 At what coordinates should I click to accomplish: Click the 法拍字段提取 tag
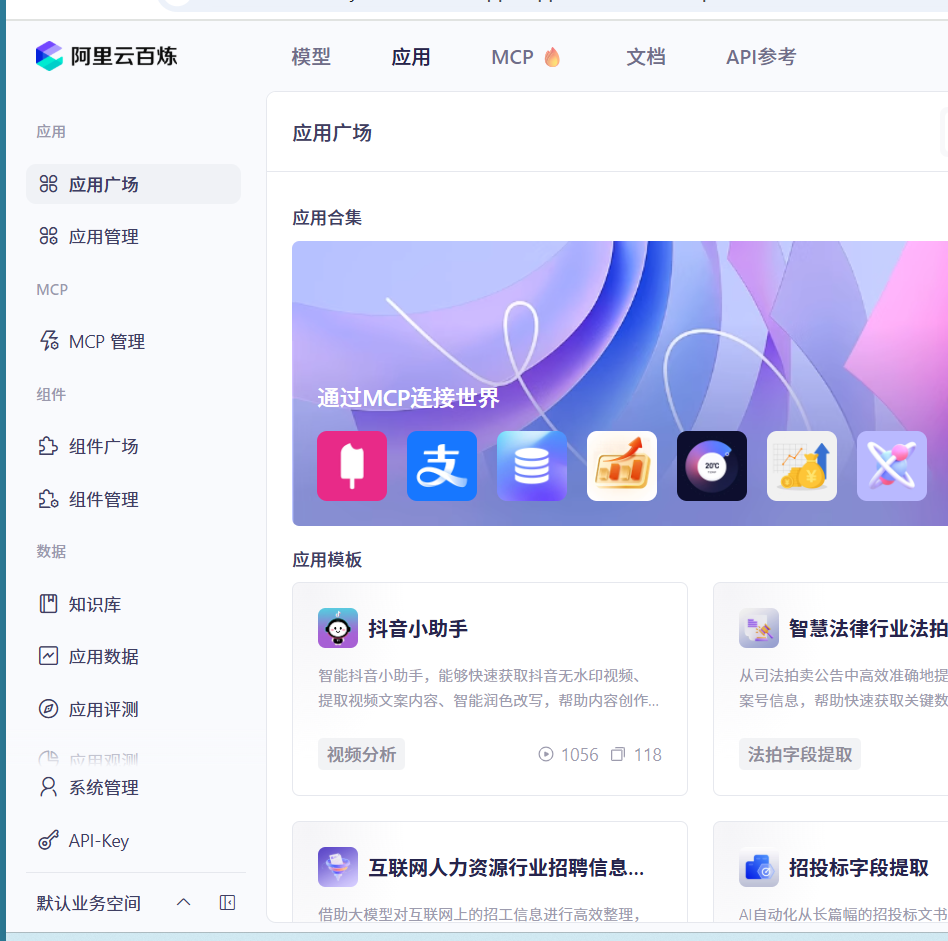pyautogui.click(x=800, y=754)
